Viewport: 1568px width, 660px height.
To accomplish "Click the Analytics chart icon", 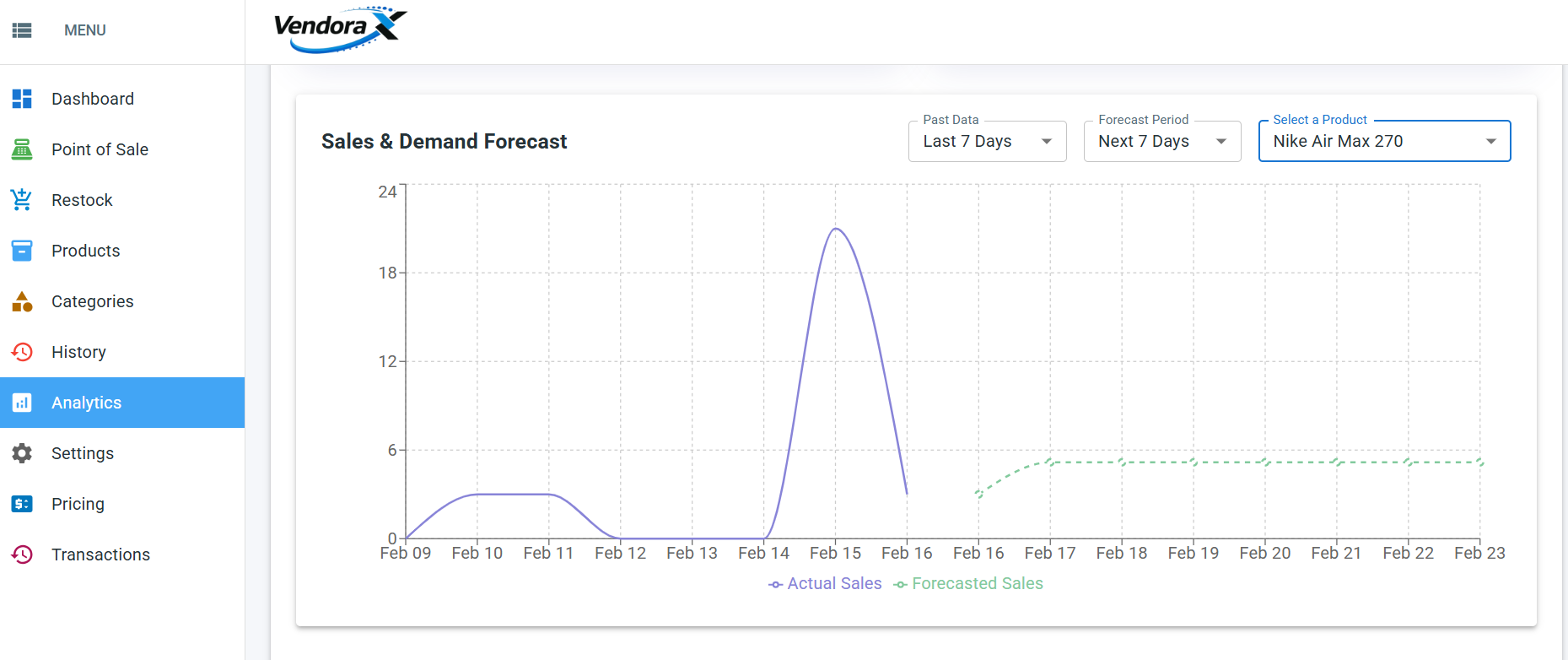I will (22, 403).
